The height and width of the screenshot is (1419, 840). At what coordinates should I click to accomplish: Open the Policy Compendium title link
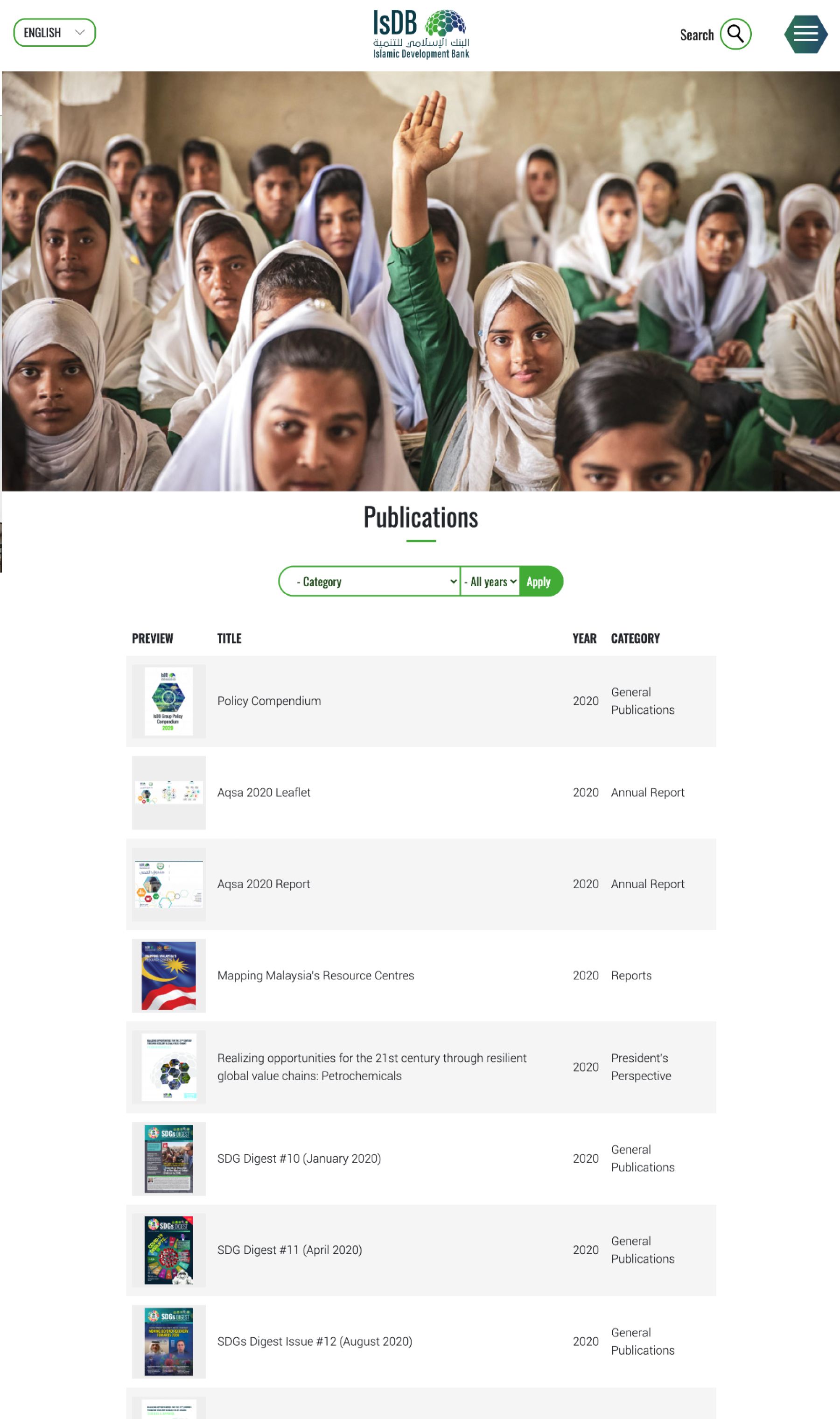pos(269,701)
